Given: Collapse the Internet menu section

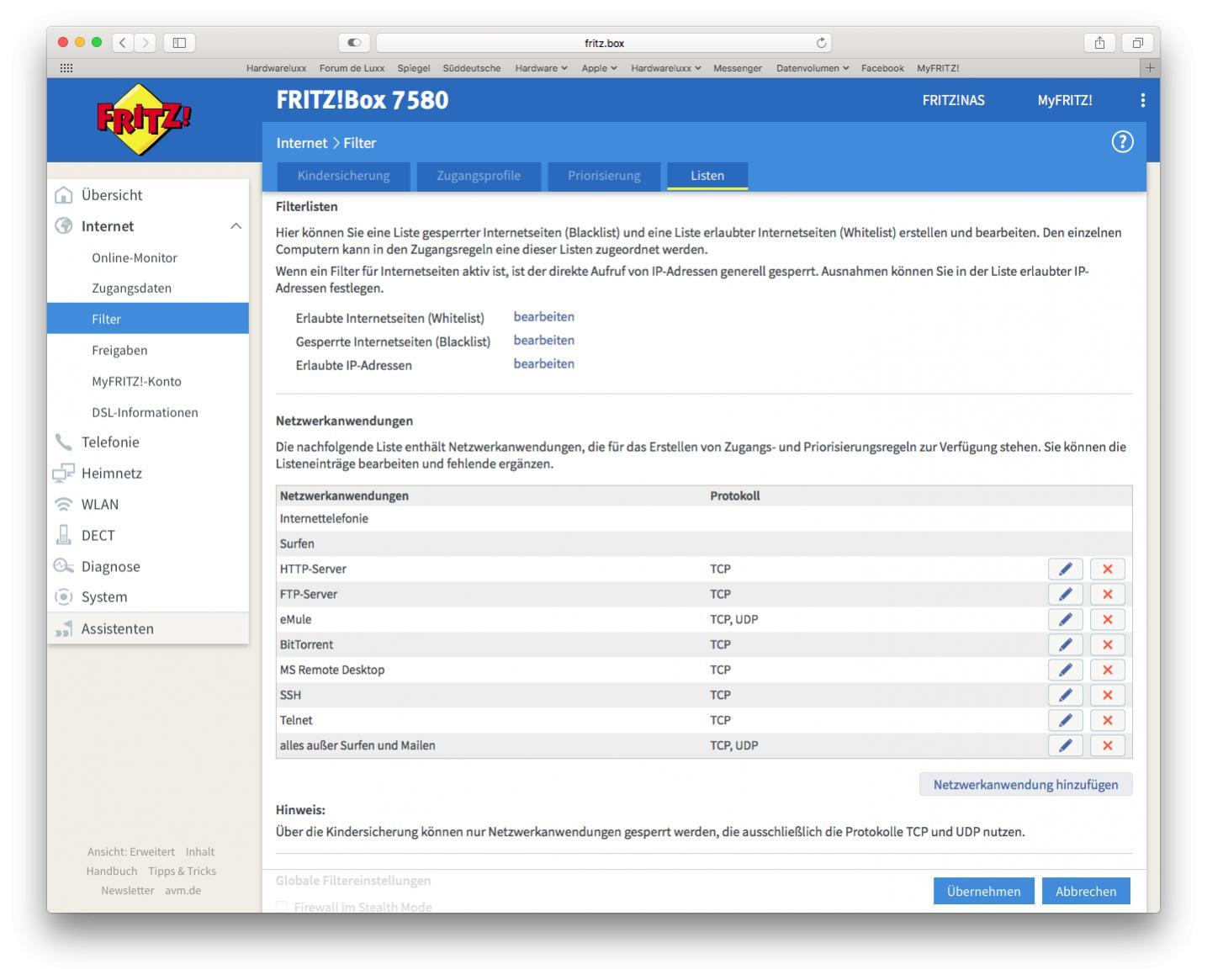Looking at the screenshot, I should click(x=236, y=226).
